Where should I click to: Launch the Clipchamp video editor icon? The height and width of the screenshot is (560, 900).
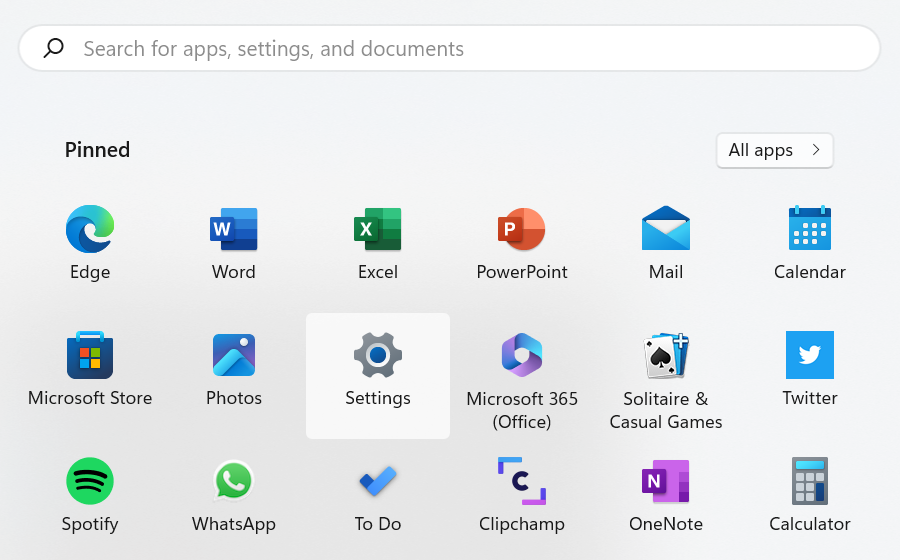click(x=522, y=481)
